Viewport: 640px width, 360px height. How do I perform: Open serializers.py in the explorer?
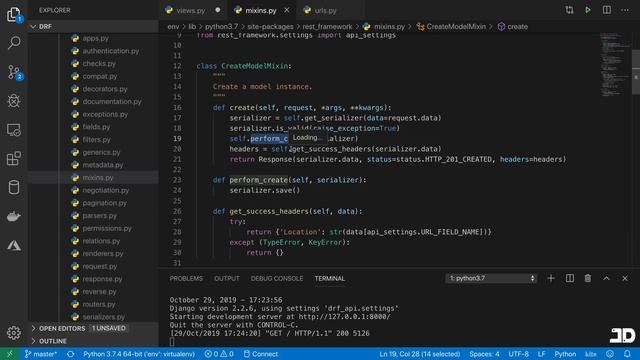[104, 317]
